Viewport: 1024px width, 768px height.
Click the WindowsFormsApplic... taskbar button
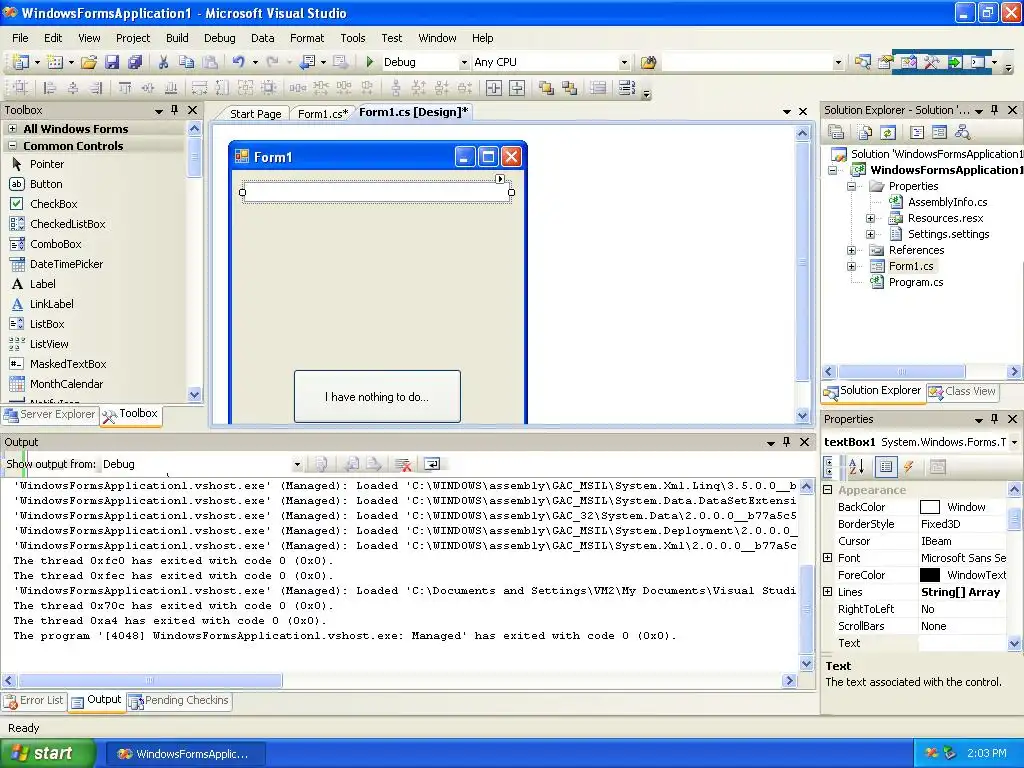click(x=185, y=754)
